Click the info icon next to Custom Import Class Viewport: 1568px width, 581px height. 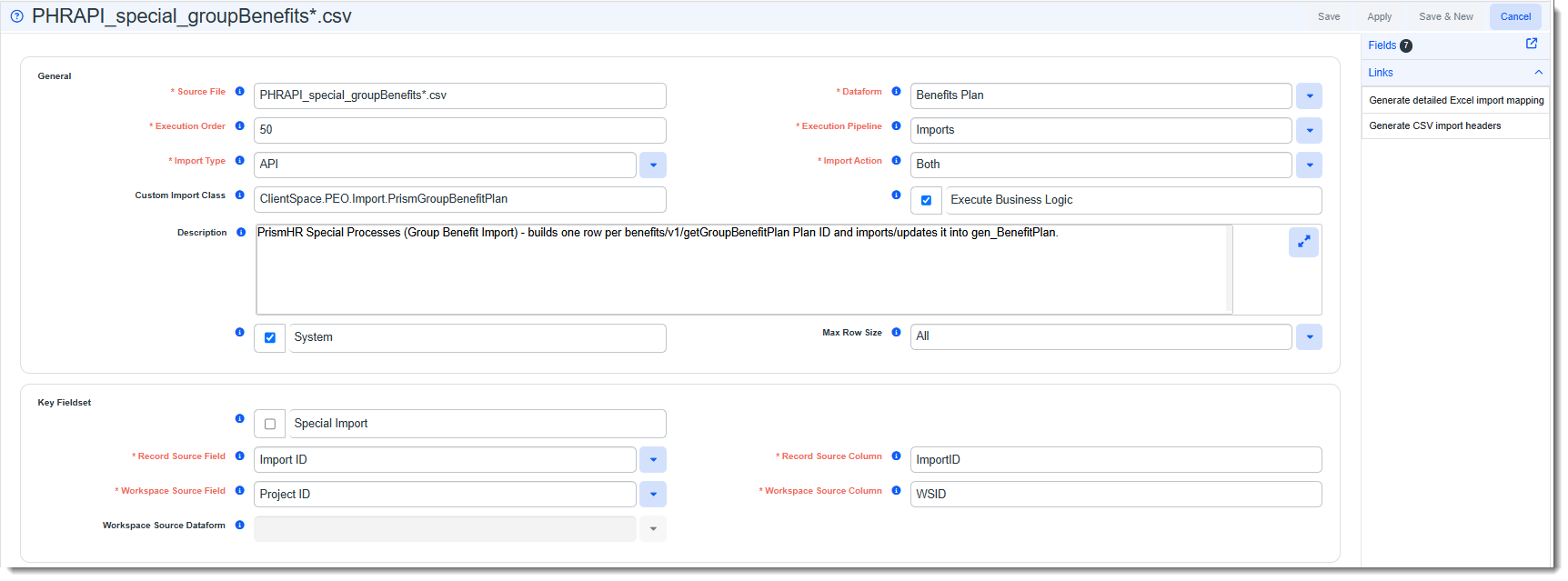click(240, 195)
